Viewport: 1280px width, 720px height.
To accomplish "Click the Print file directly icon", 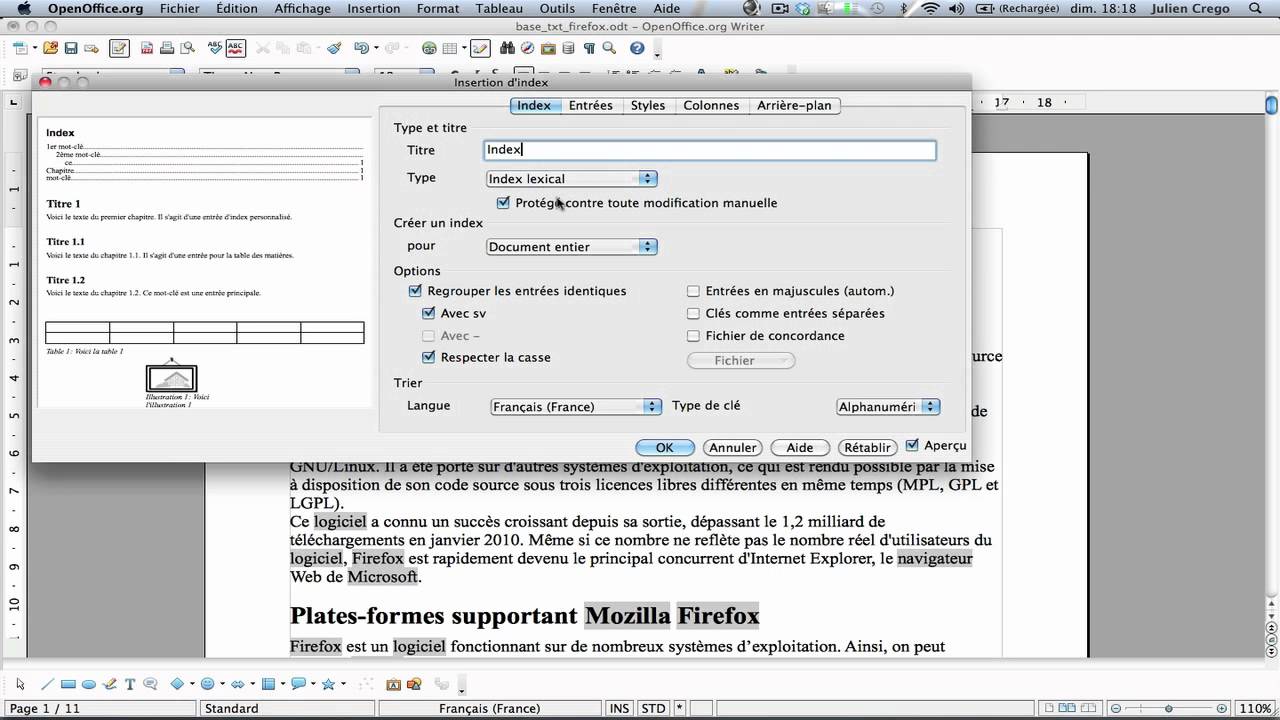I will (166, 48).
